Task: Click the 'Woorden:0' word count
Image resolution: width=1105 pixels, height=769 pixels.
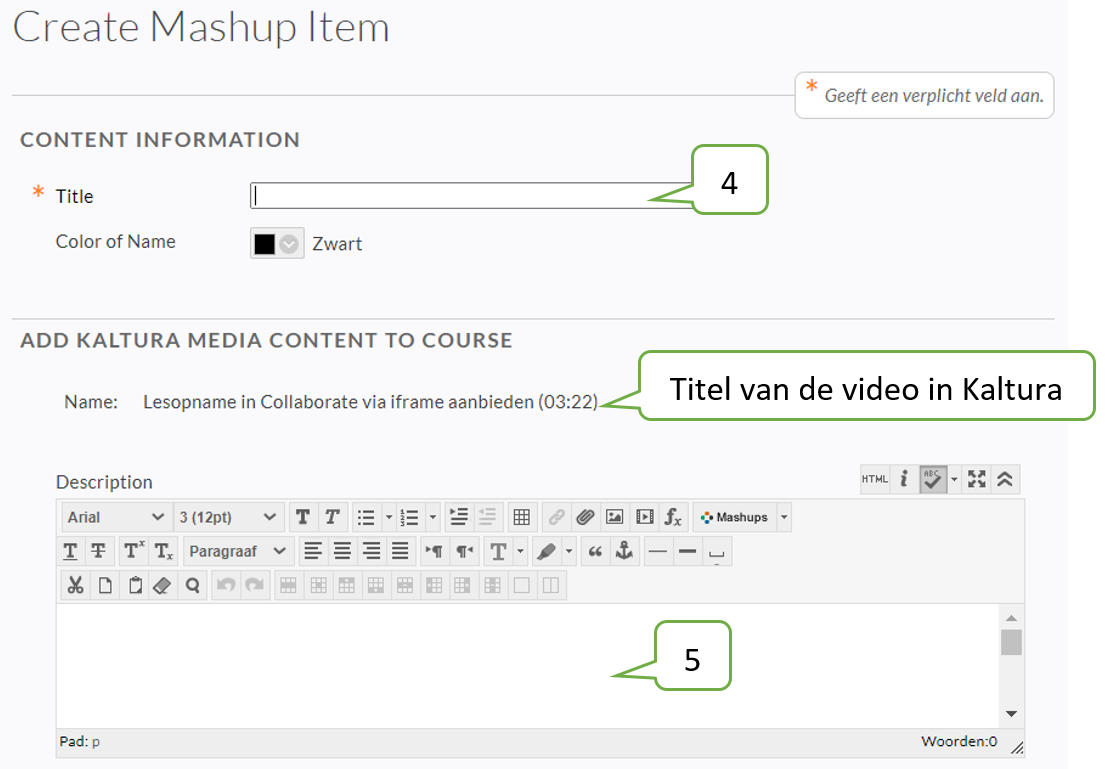Action: tap(959, 741)
